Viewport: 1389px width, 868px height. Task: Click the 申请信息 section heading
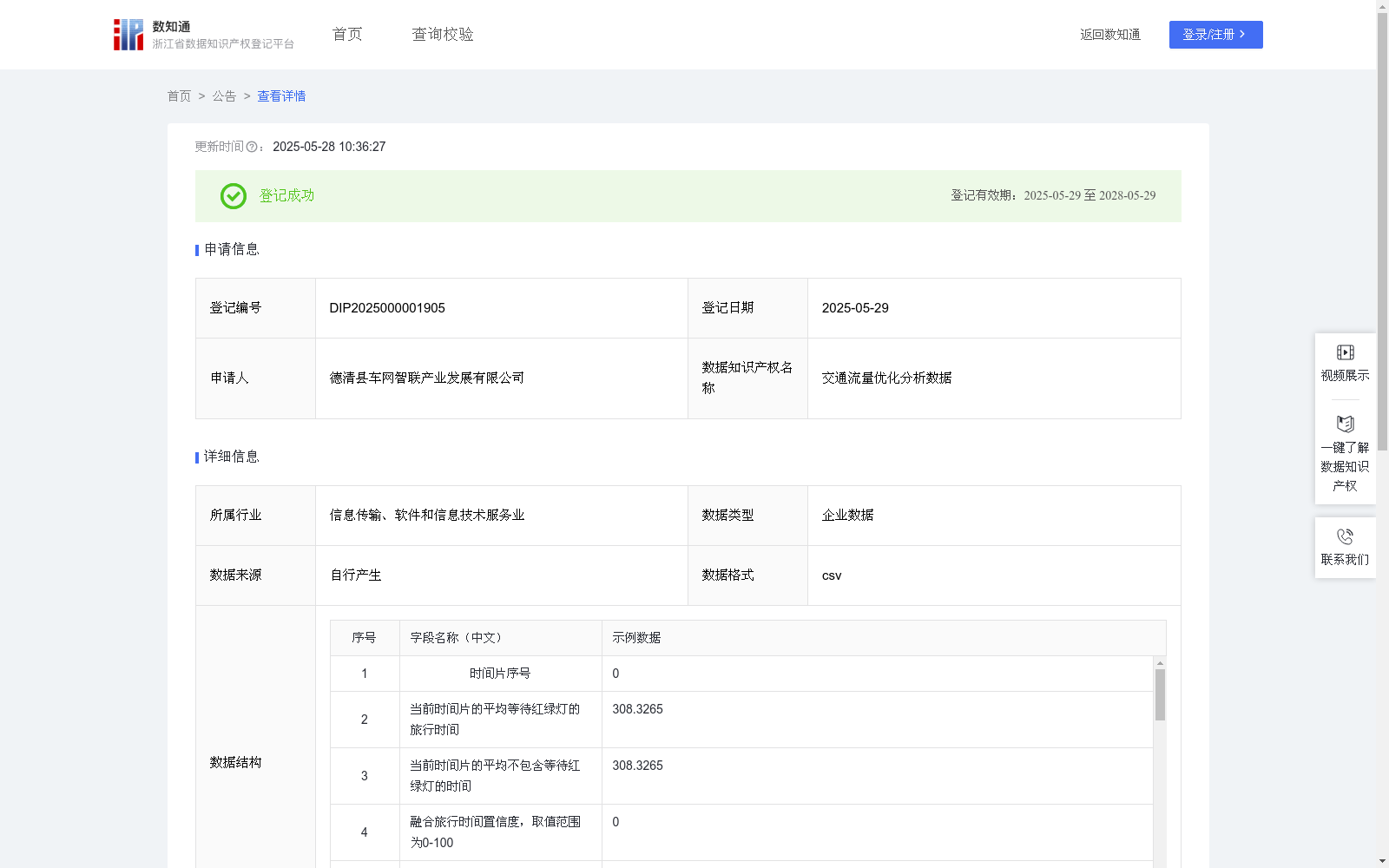pyautogui.click(x=232, y=250)
